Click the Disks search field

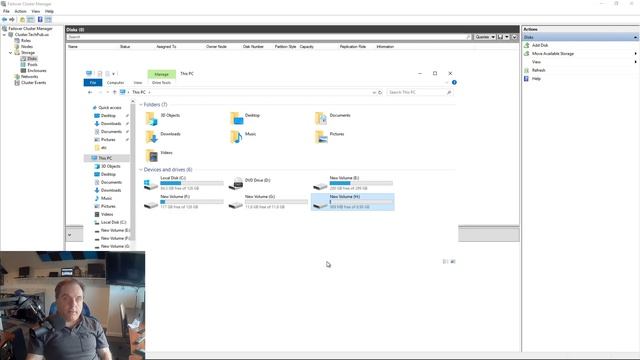269,37
